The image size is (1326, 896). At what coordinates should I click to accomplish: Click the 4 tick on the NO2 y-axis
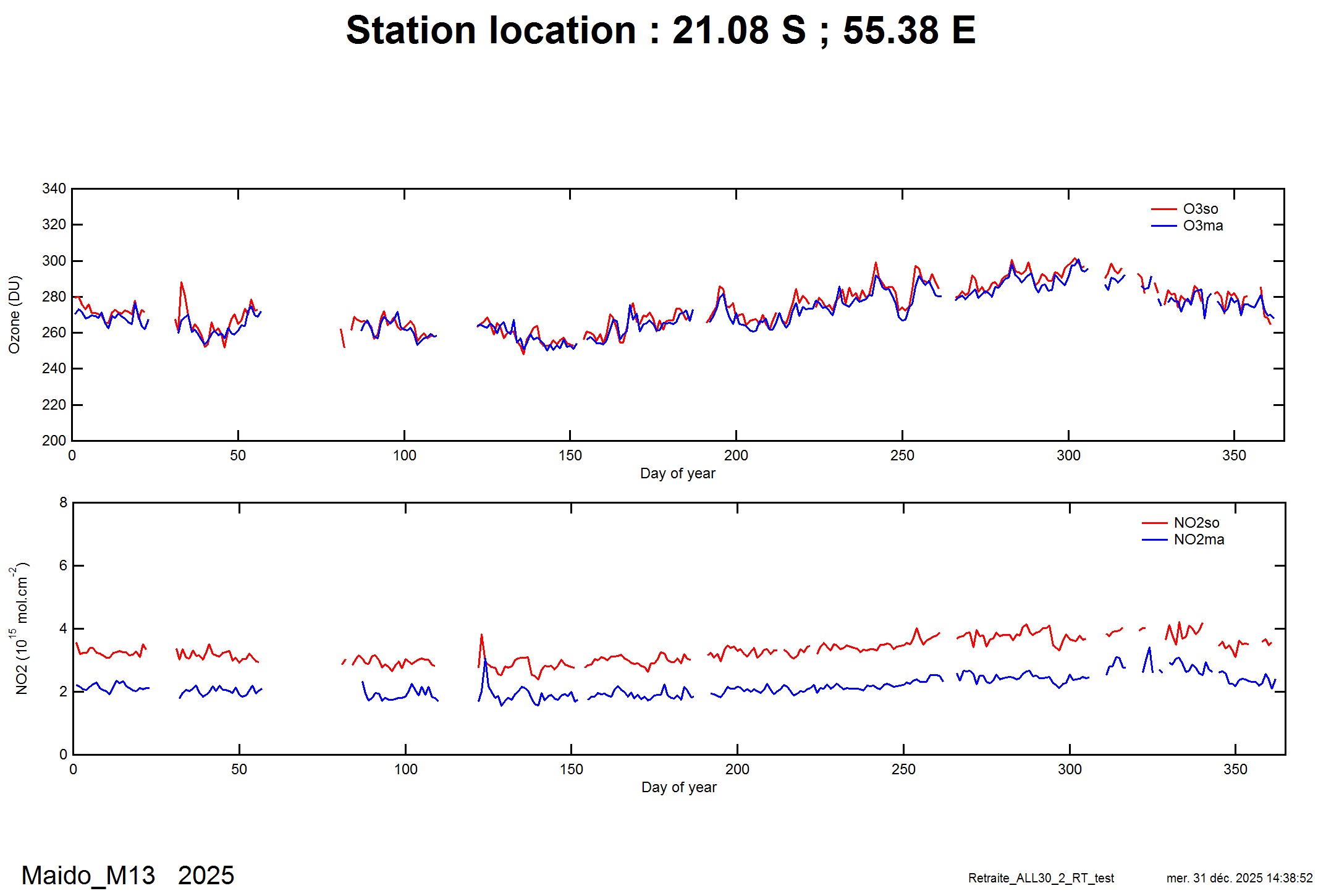[x=64, y=629]
